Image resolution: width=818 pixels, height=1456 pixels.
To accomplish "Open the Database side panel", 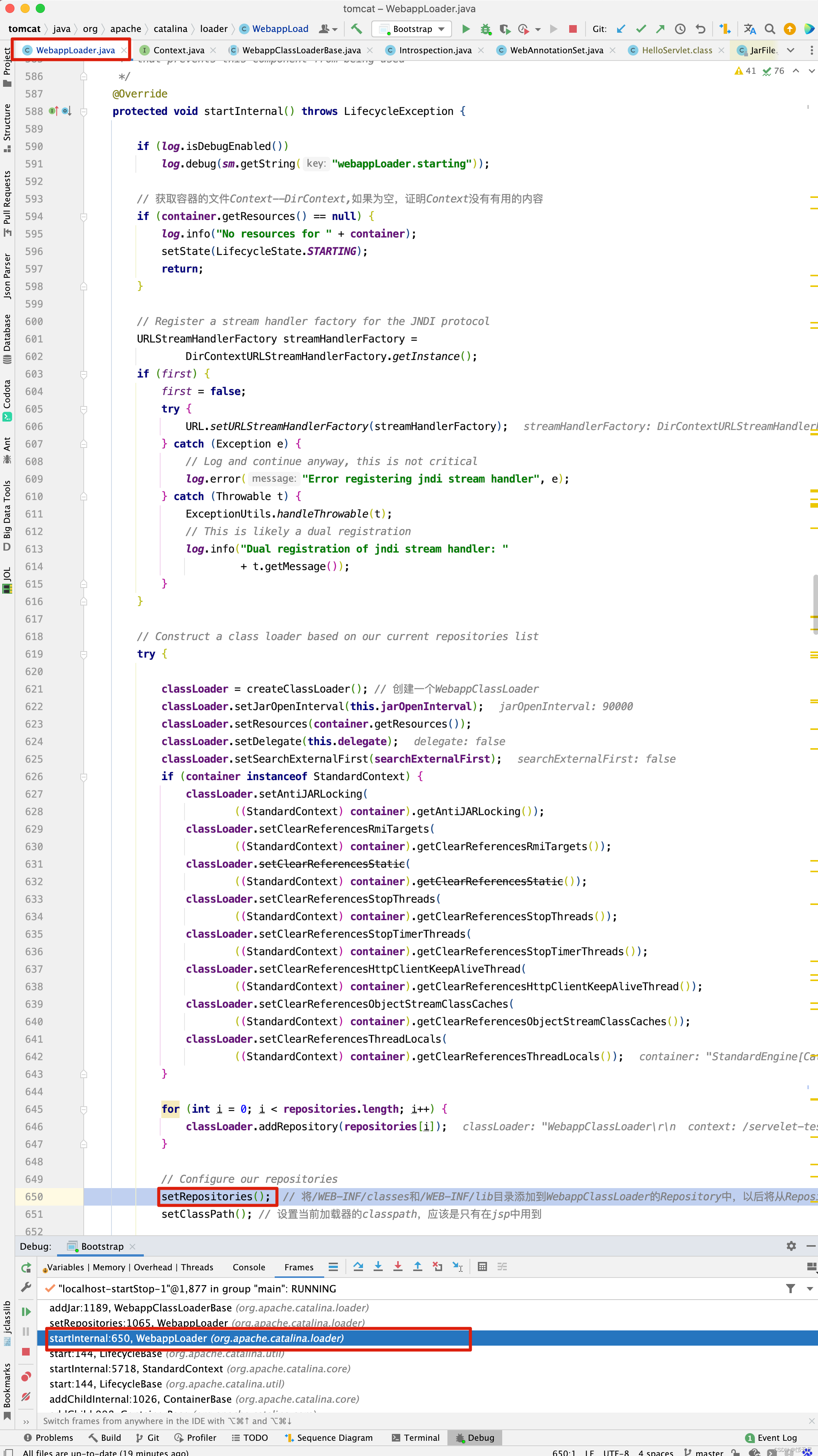I will click(7, 339).
